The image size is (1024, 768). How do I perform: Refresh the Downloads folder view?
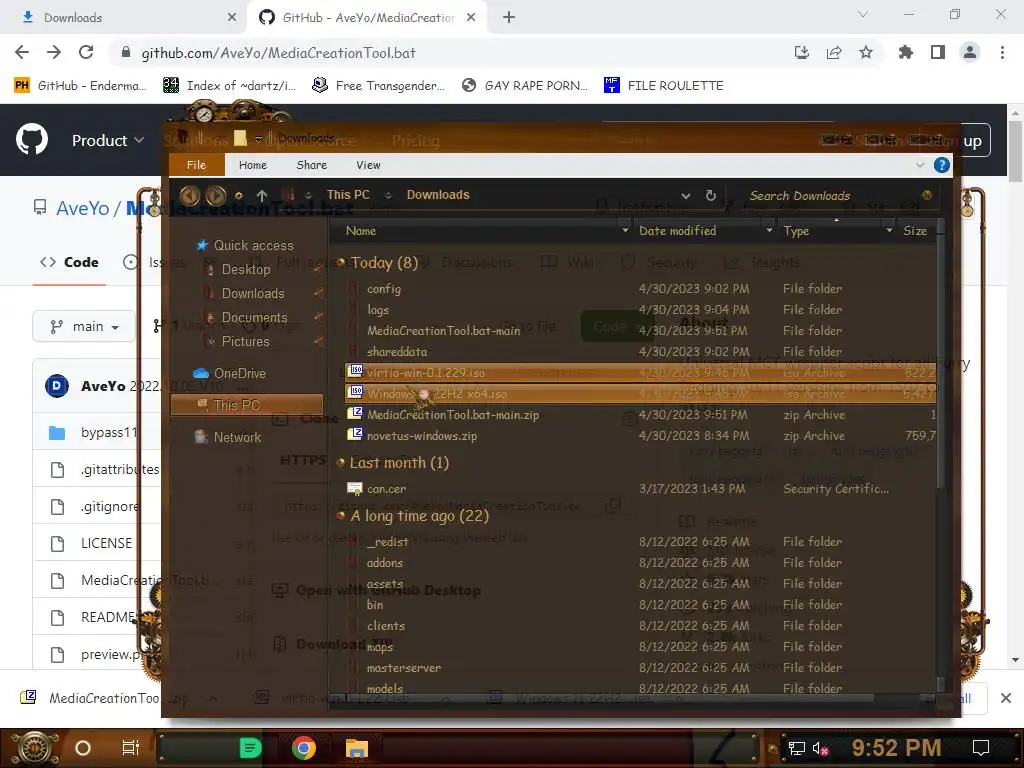pyautogui.click(x=711, y=195)
